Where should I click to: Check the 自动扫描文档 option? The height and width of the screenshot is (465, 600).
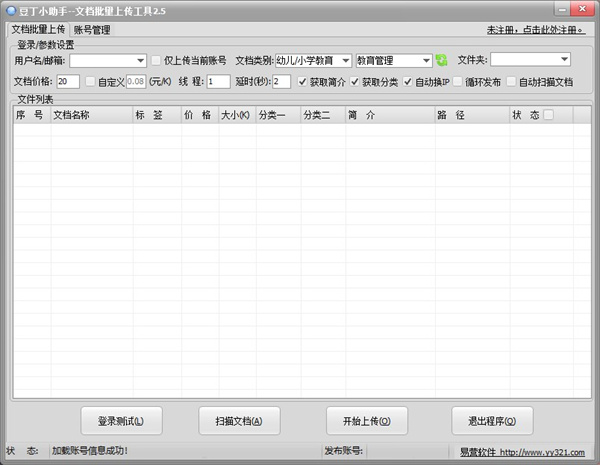tap(512, 82)
